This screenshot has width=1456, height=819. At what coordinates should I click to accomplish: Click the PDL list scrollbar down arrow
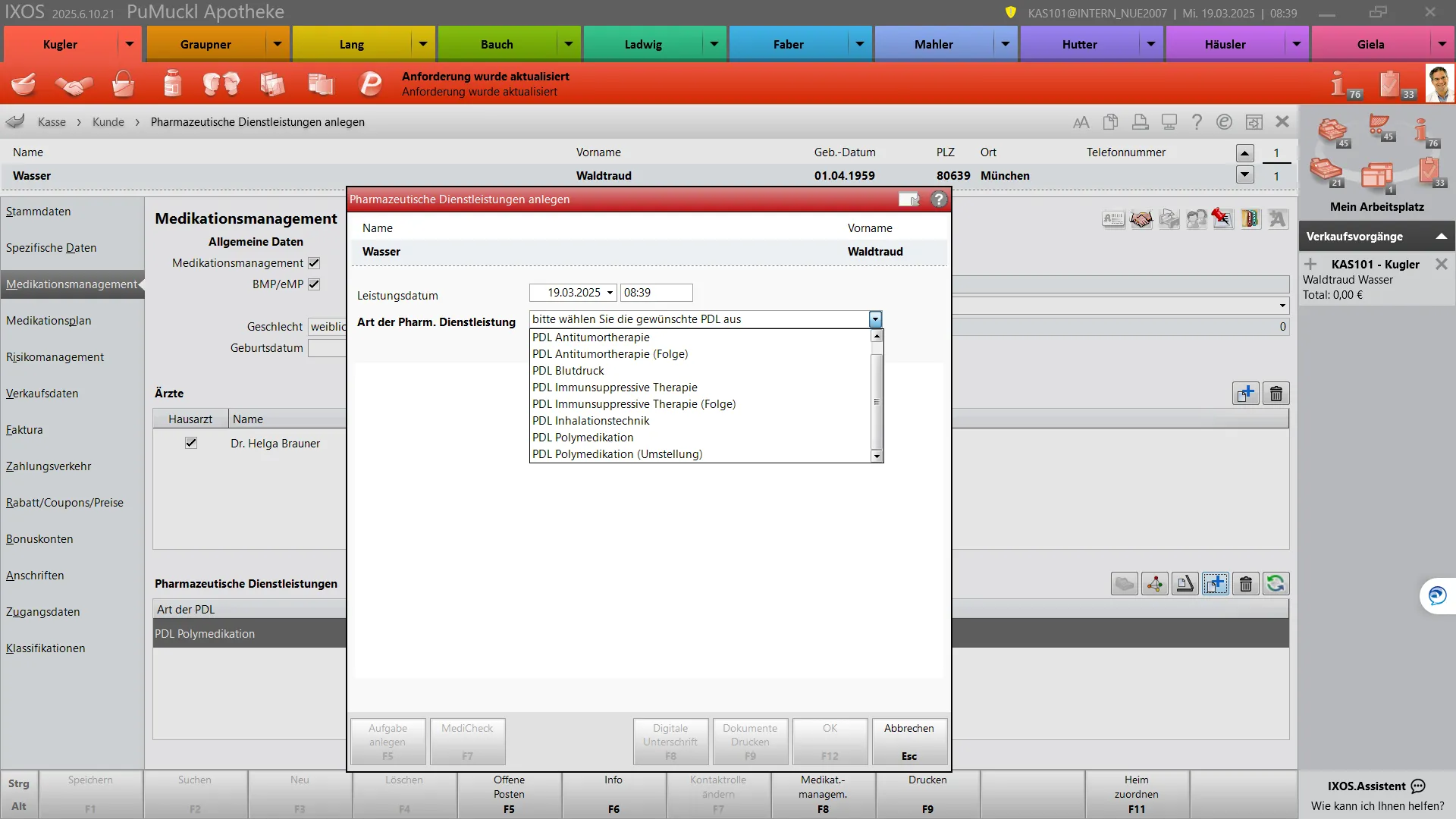pyautogui.click(x=877, y=456)
